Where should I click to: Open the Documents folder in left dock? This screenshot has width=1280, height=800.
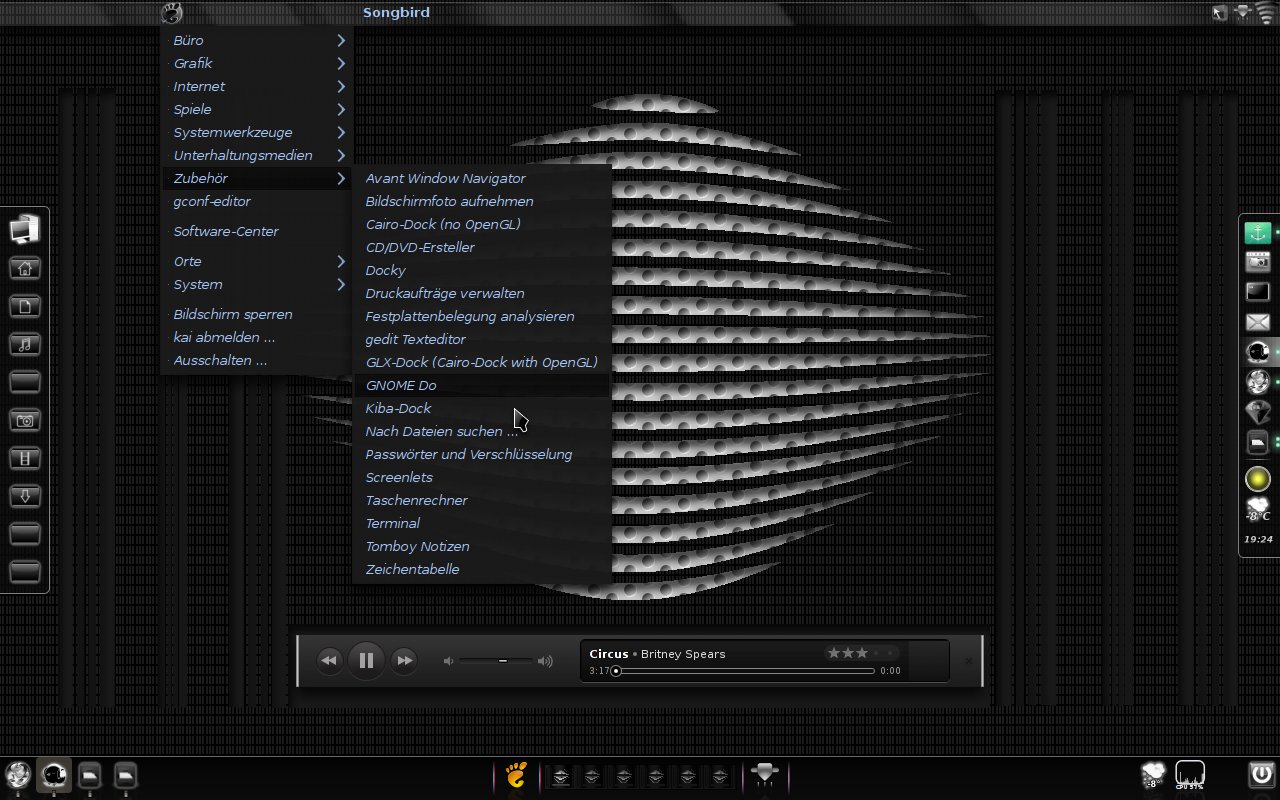tap(25, 306)
